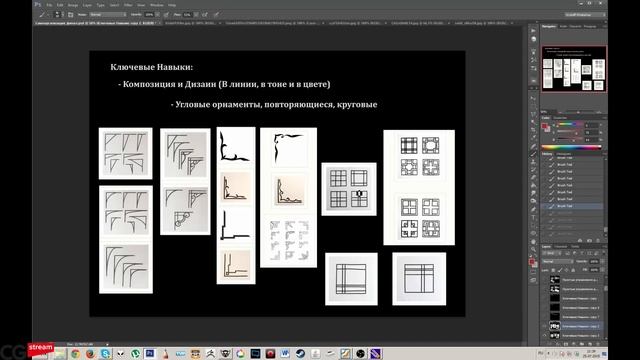
Task: Hide the bottom-most listed layer
Action: [544, 336]
